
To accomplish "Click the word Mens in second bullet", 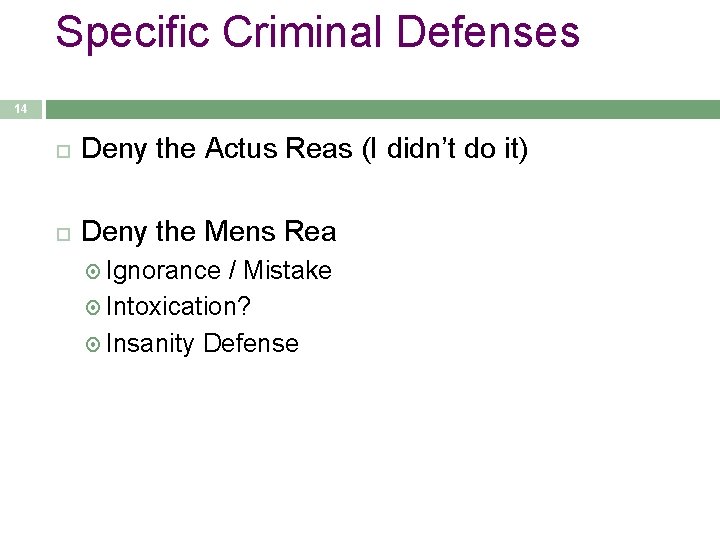I will click(240, 231).
